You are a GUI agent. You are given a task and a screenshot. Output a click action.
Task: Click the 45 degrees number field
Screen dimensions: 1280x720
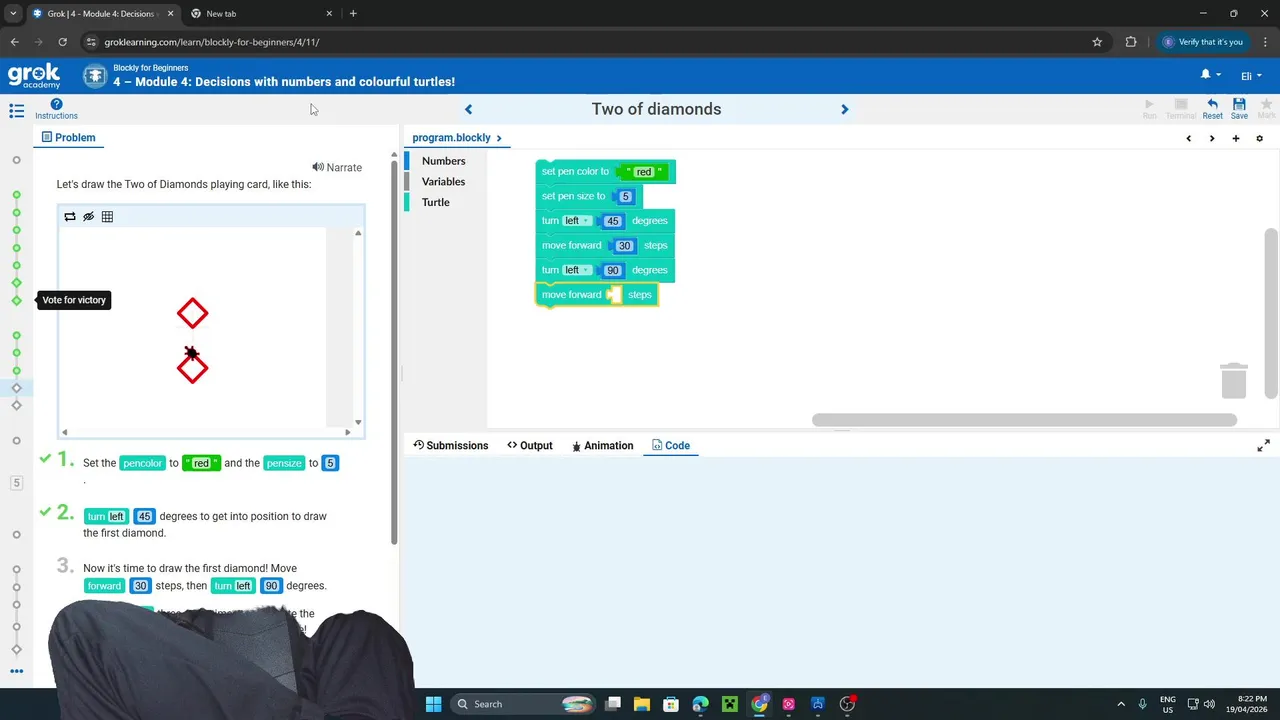pos(613,221)
